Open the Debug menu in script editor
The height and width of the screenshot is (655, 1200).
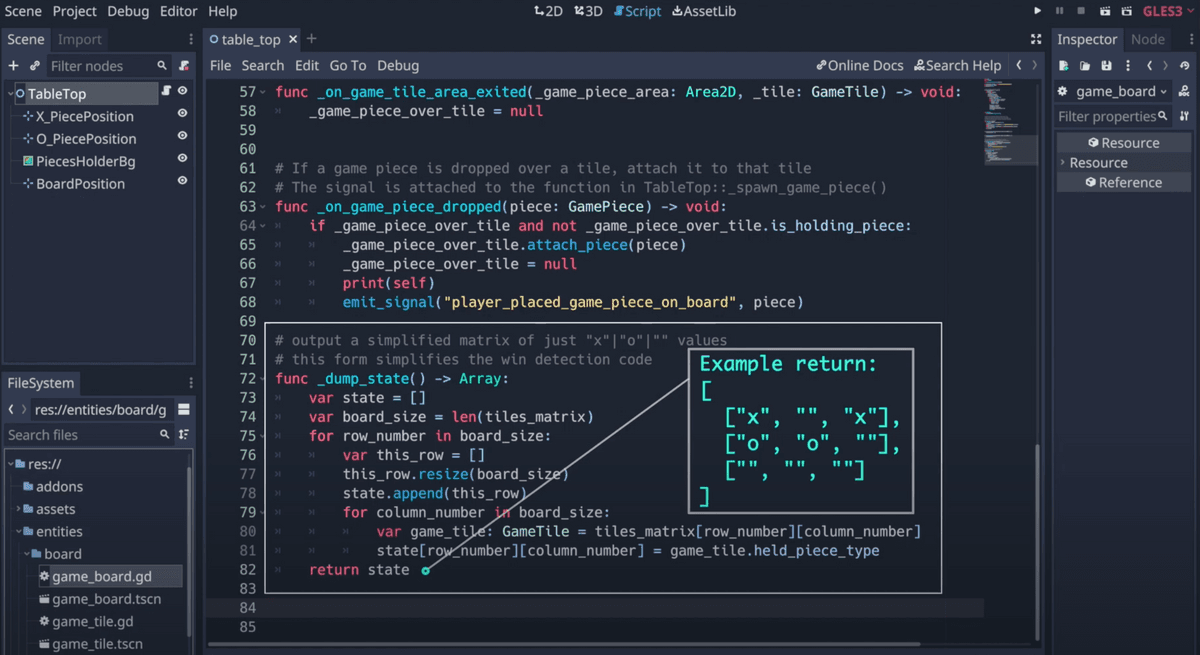coord(398,65)
